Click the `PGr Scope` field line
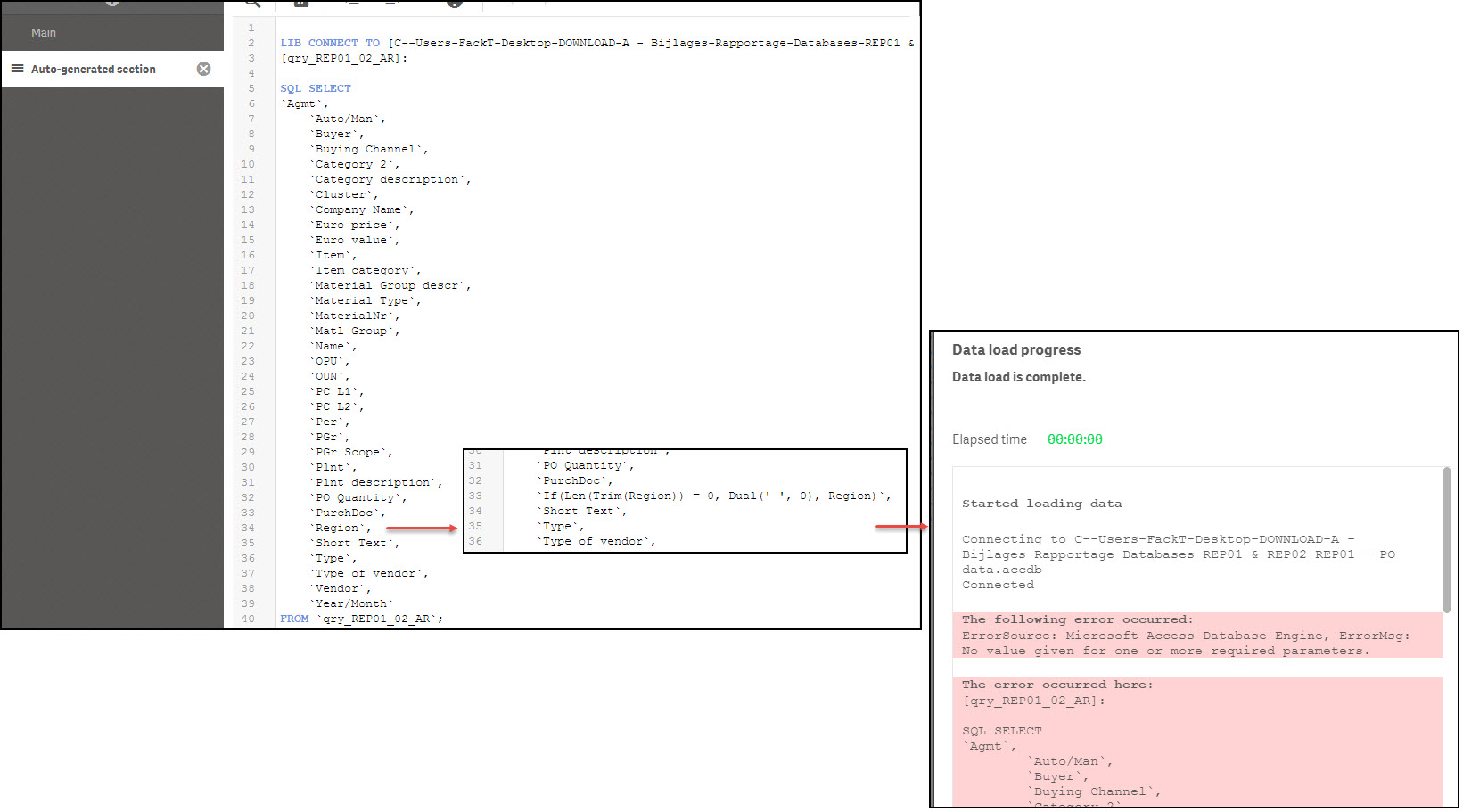This screenshot has height=812, width=1463. pyautogui.click(x=351, y=452)
